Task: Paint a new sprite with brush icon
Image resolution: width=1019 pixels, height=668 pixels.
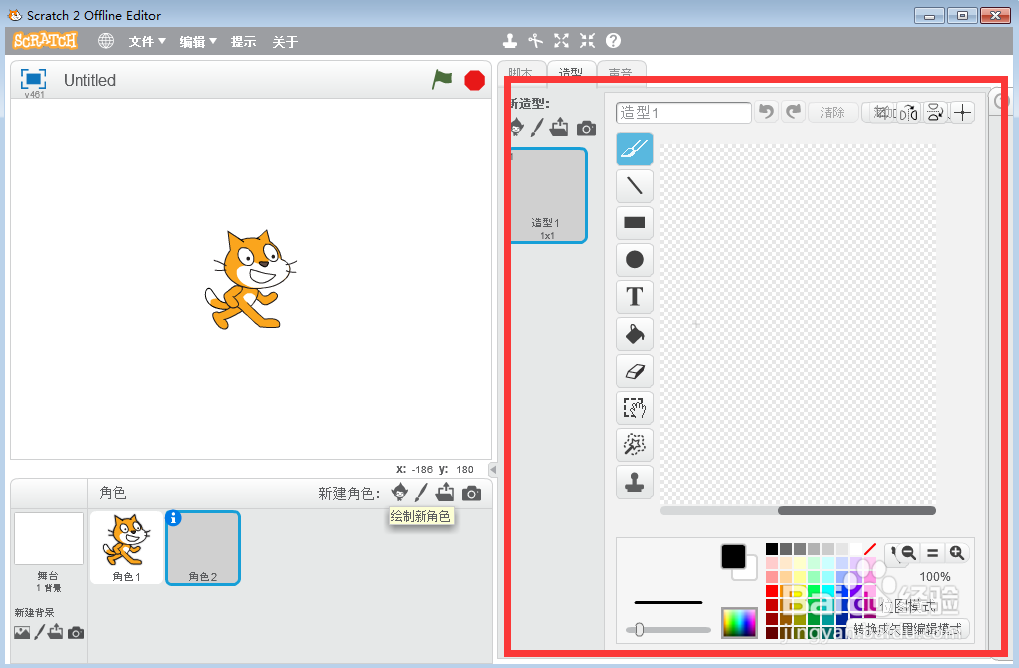Action: tap(421, 493)
